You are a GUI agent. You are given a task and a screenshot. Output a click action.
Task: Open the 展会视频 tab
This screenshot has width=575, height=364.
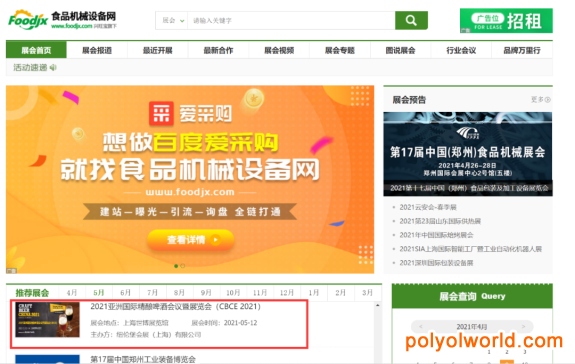coord(279,50)
